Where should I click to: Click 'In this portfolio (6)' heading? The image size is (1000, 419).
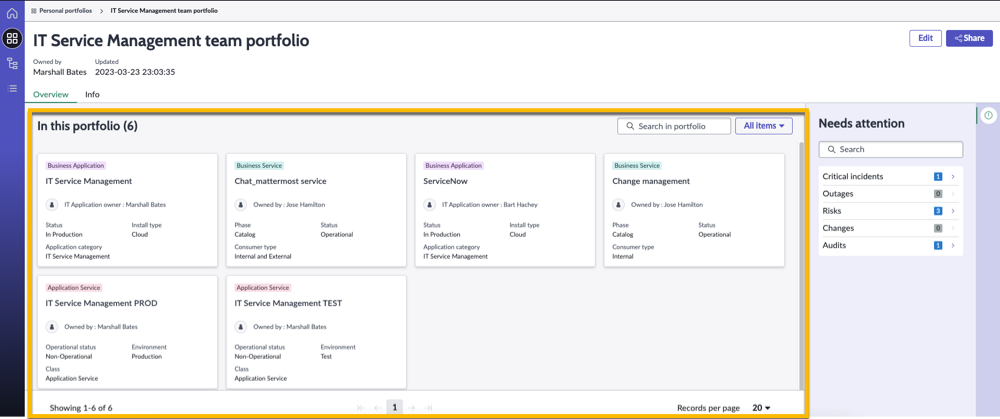(x=87, y=126)
